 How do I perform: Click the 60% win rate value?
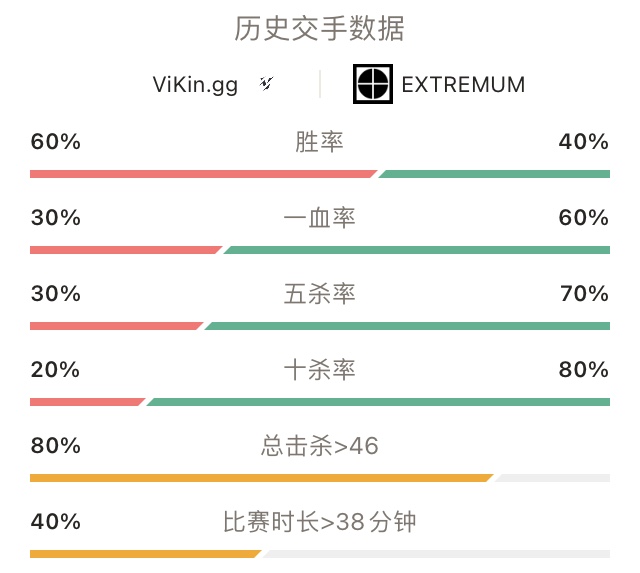point(56,142)
